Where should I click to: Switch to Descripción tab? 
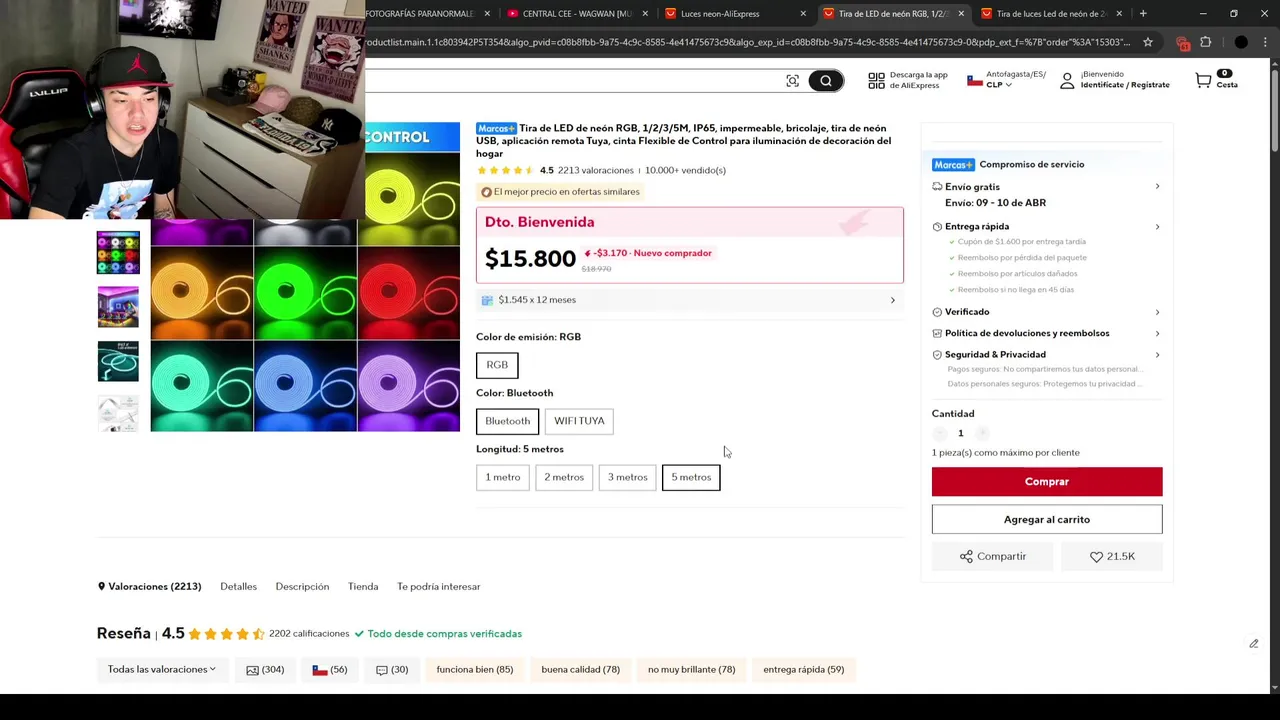point(302,586)
